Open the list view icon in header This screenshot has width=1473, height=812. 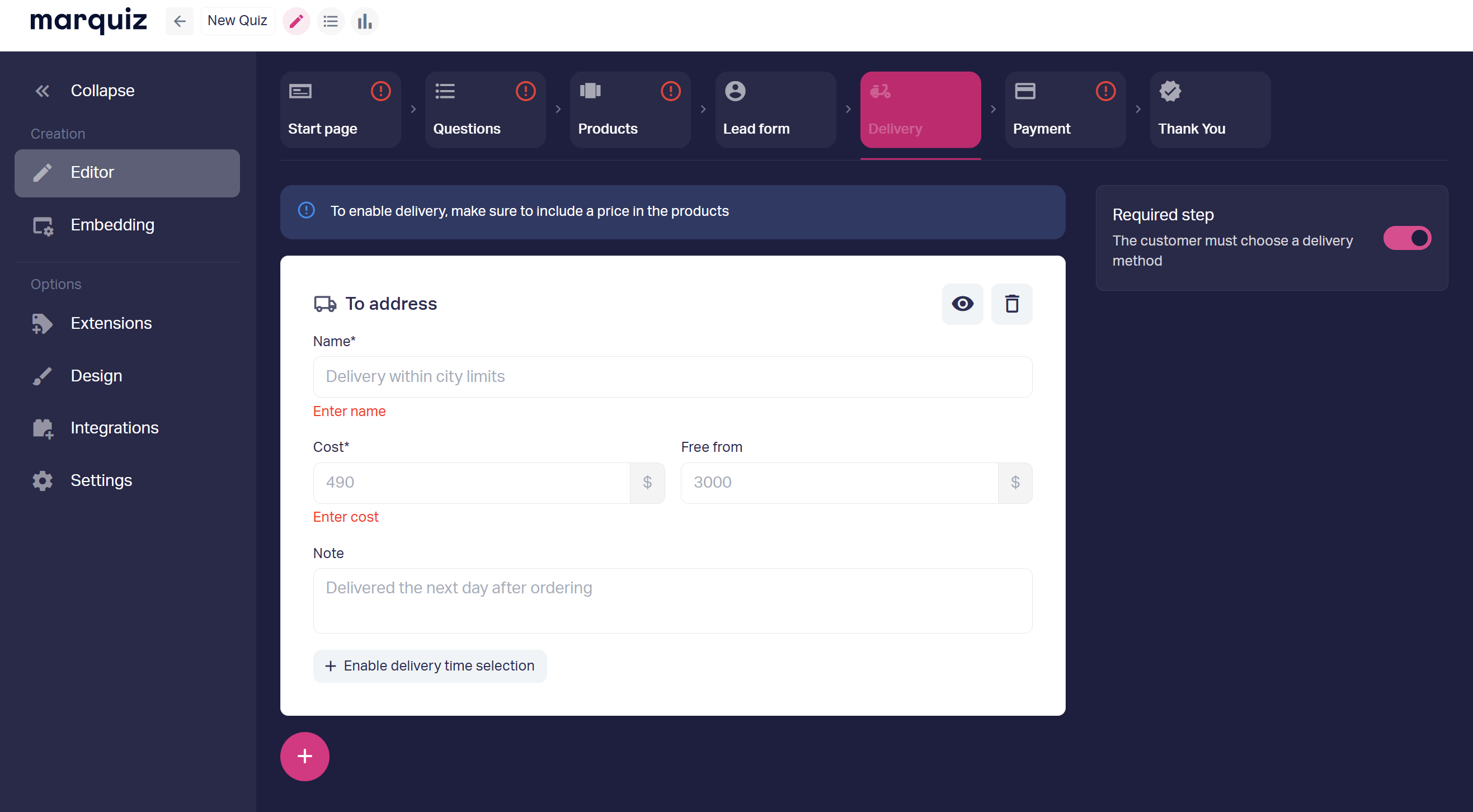[331, 21]
